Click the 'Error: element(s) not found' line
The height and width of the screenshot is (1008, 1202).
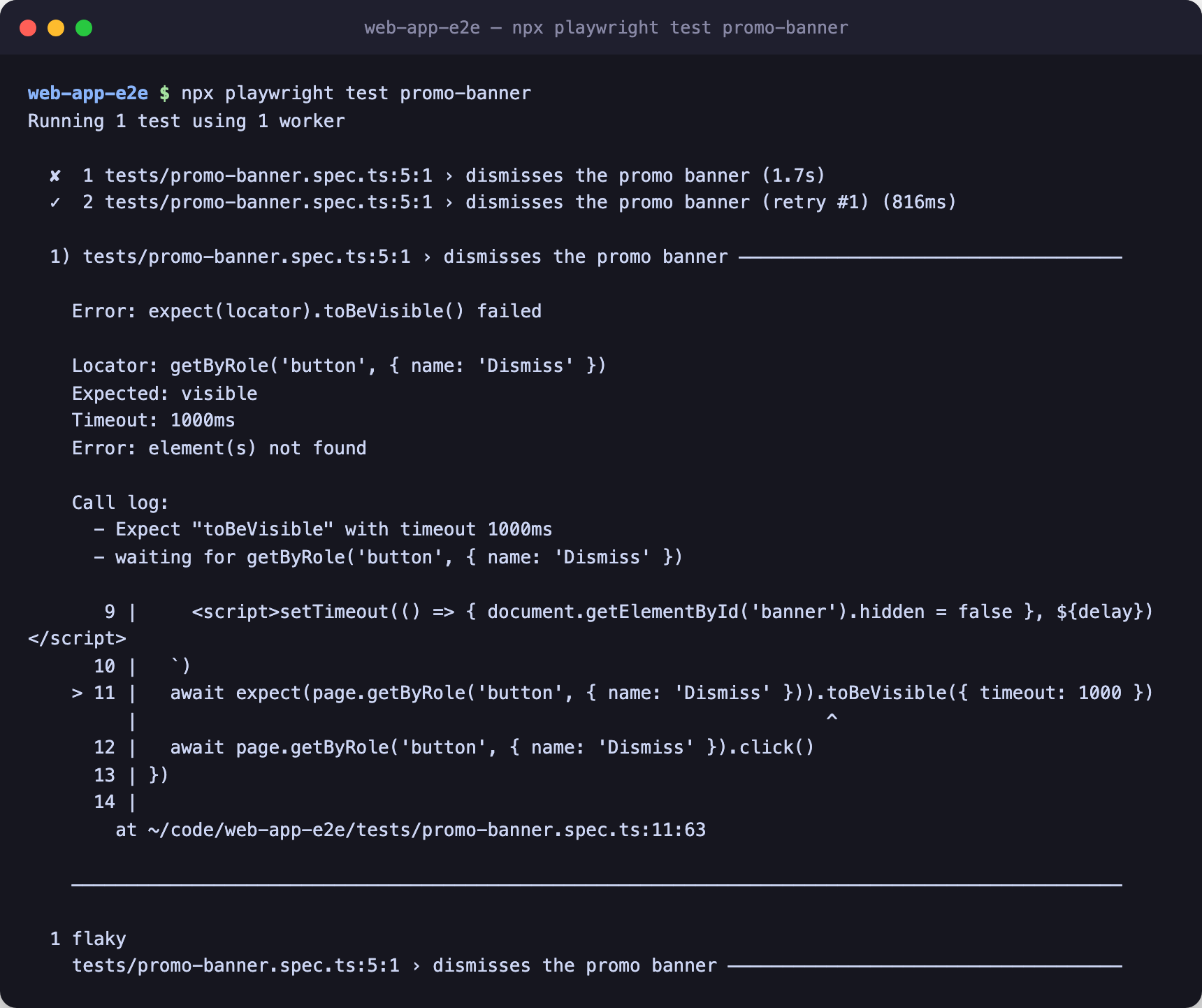pos(219,448)
